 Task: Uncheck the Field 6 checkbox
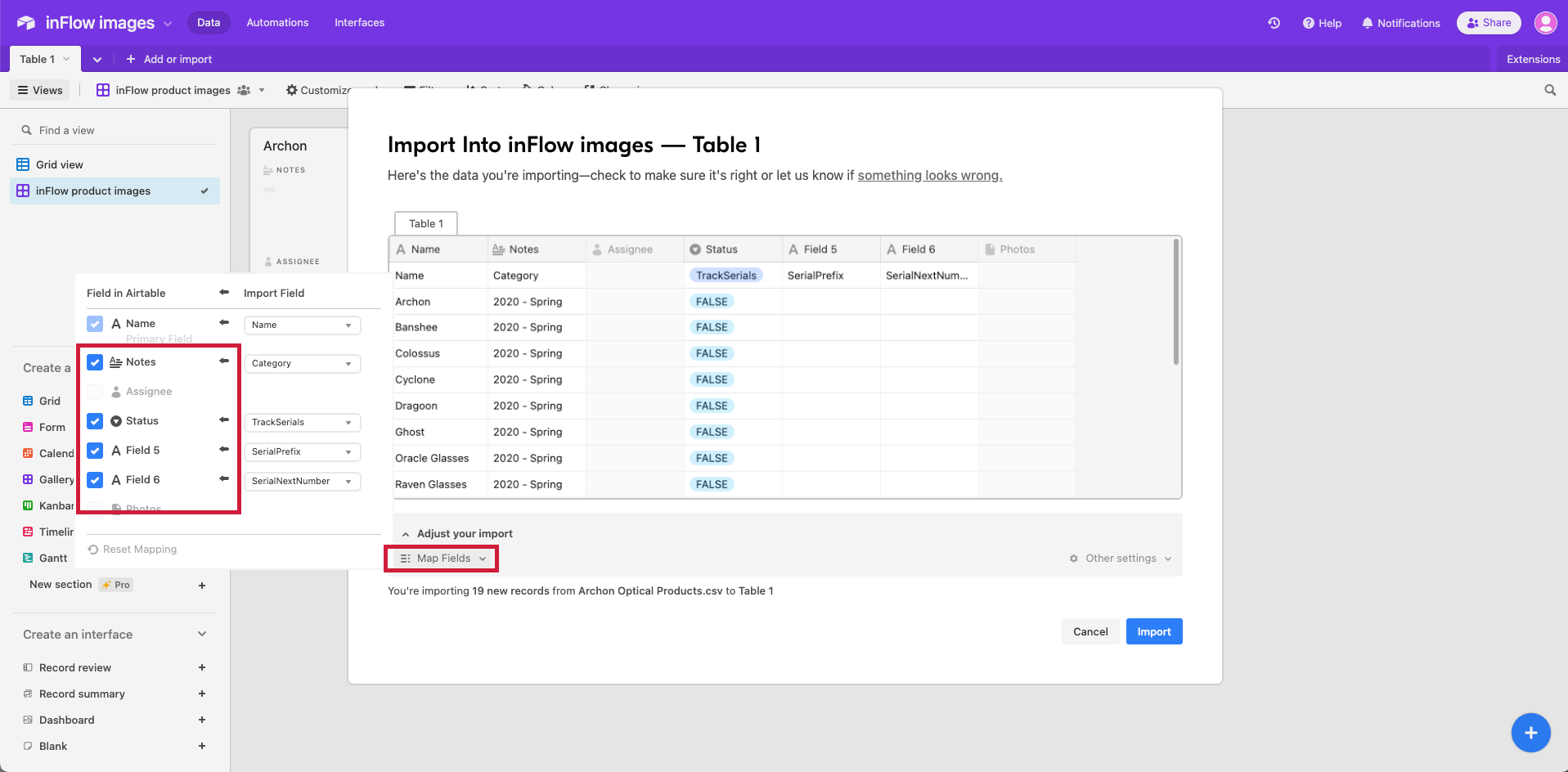[x=95, y=480]
